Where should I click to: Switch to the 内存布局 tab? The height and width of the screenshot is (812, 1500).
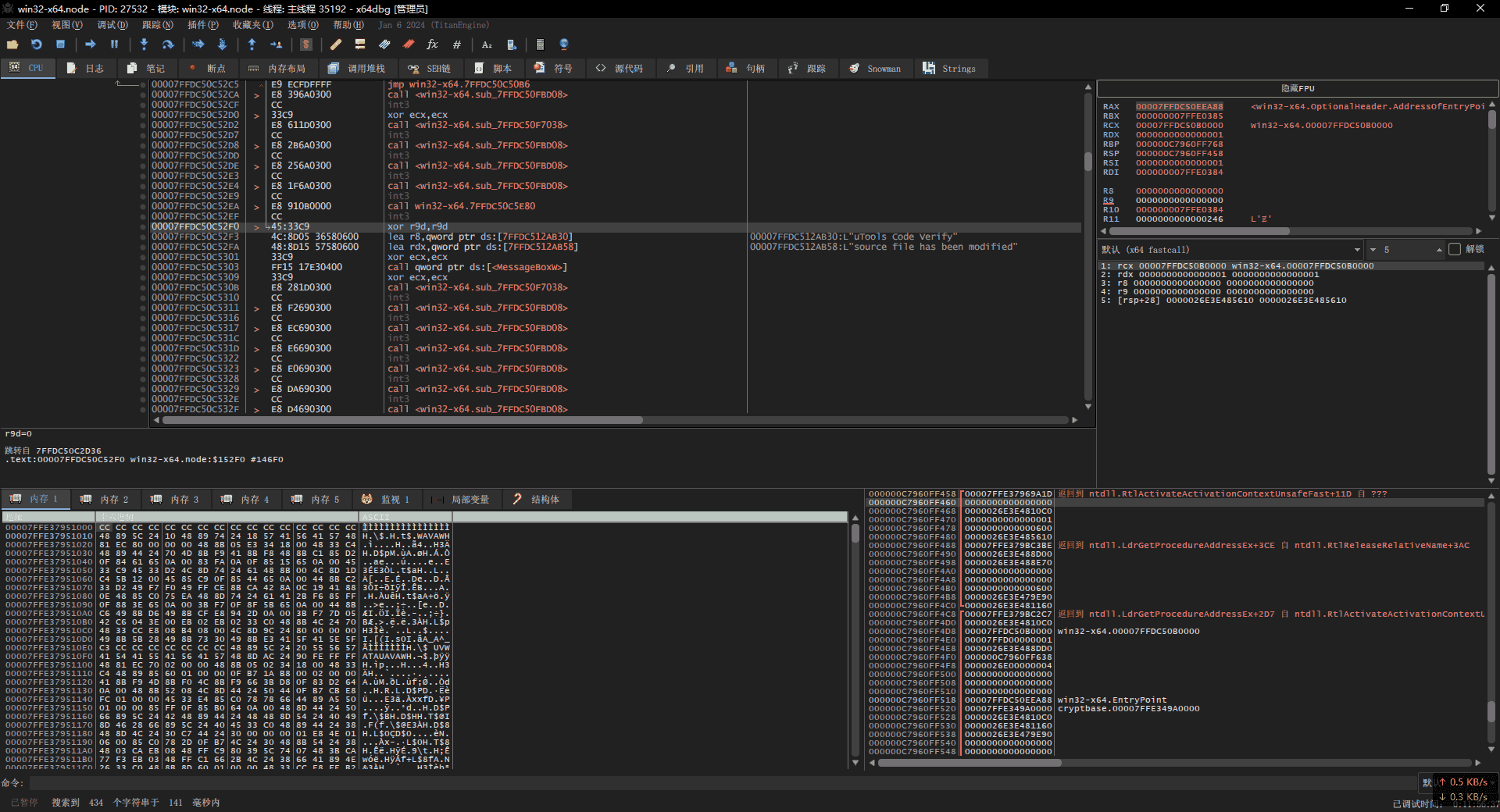(277, 69)
